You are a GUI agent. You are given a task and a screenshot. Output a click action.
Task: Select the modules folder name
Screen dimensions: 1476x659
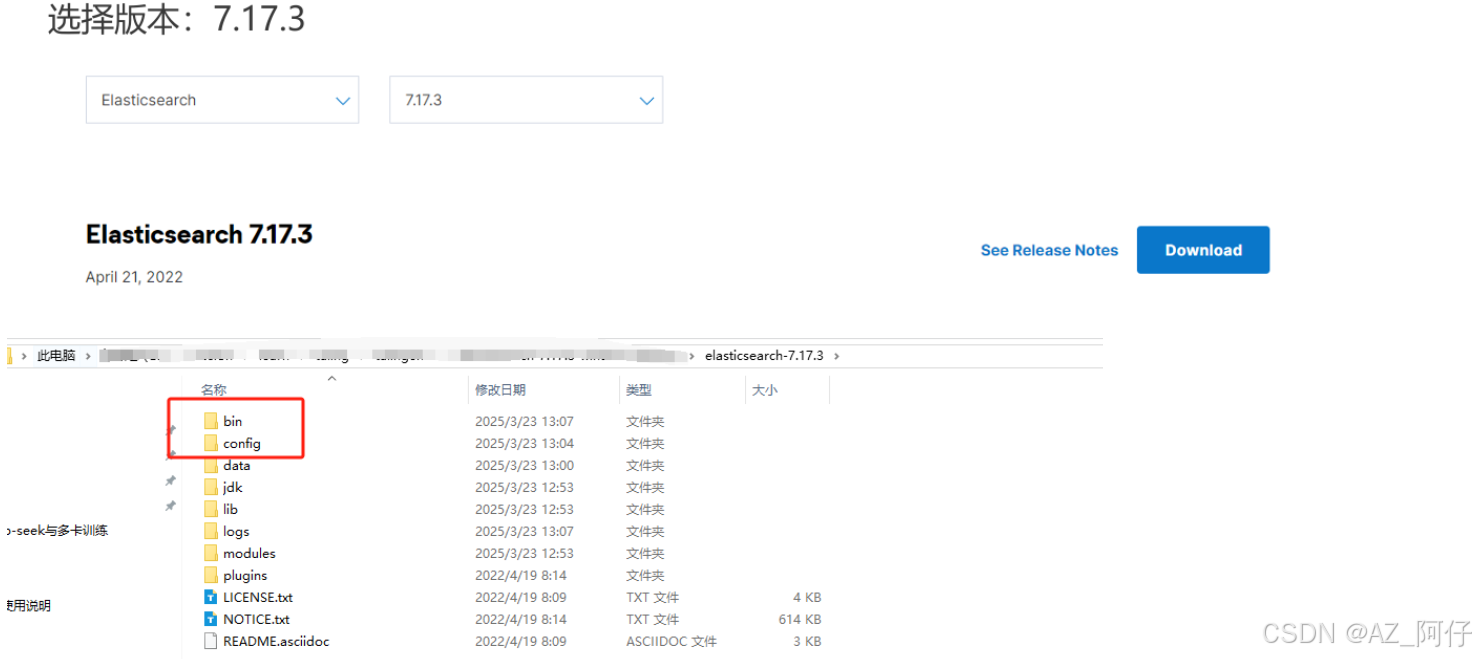249,553
